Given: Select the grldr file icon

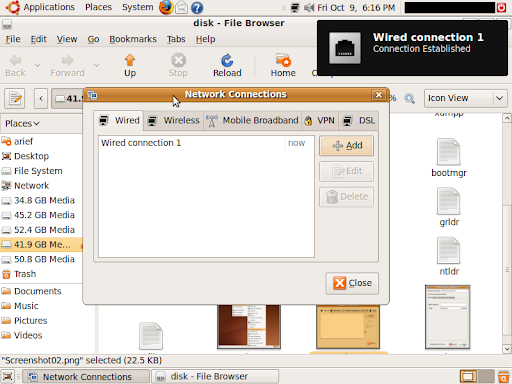Looking at the screenshot, I should (x=449, y=201).
